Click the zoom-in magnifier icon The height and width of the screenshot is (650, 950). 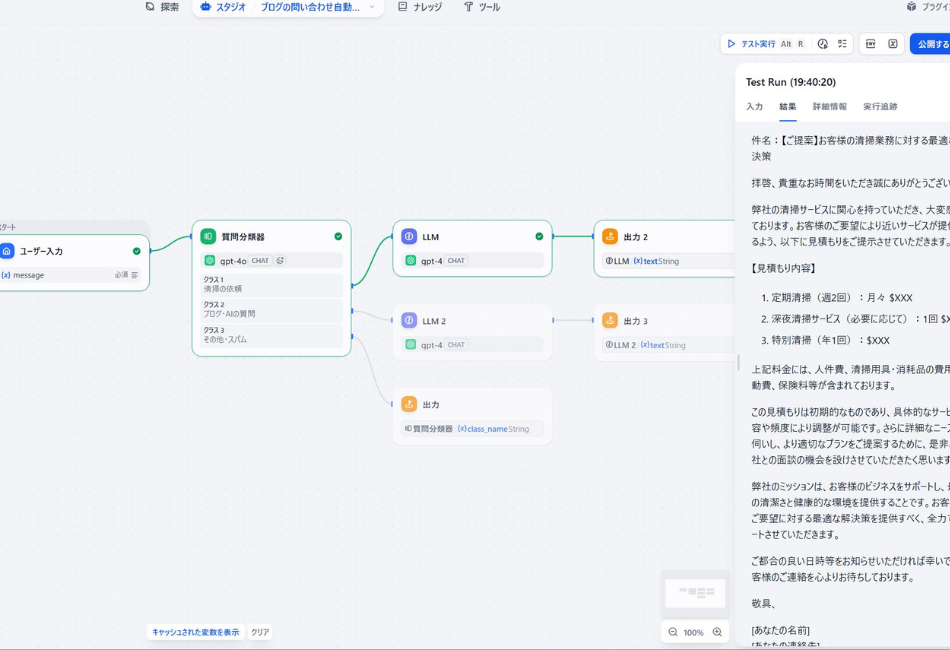(x=717, y=632)
